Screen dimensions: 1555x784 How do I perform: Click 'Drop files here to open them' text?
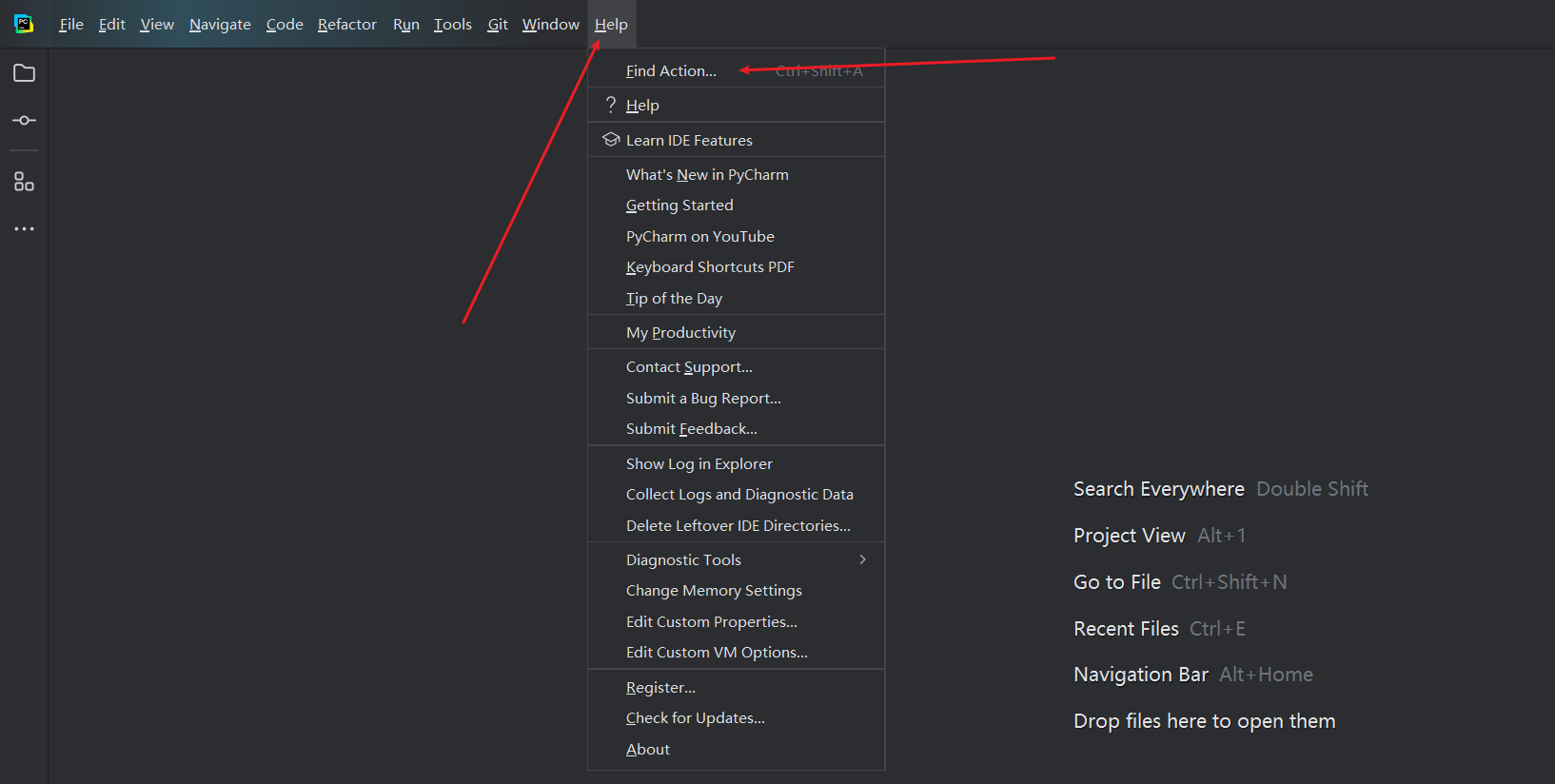tap(1205, 721)
